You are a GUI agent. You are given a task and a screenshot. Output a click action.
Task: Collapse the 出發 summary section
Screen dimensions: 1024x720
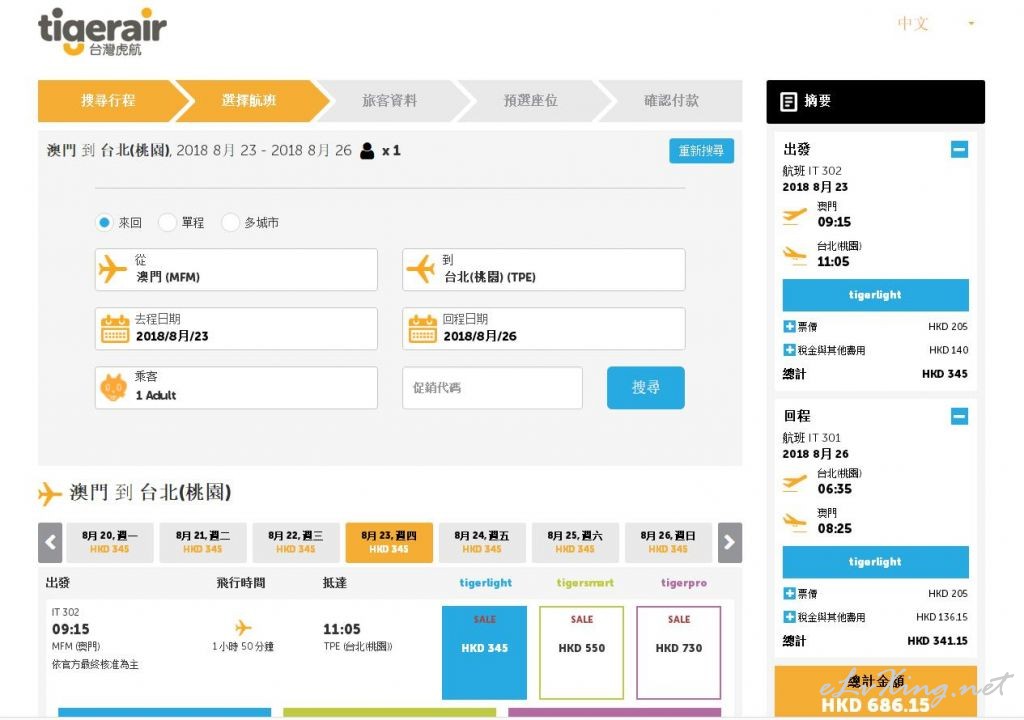pos(959,149)
